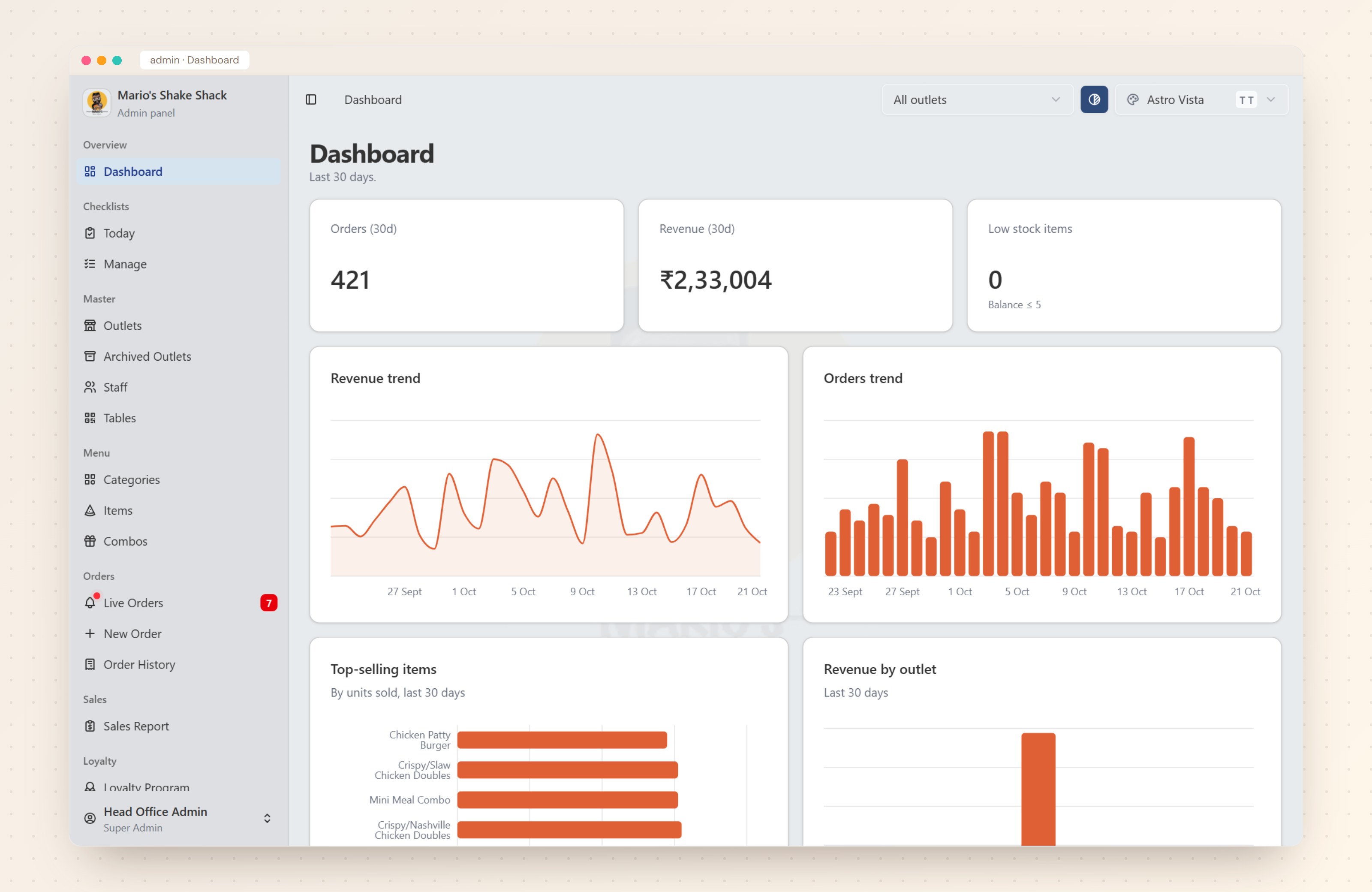This screenshot has height=892, width=1372.
Task: Click the Today checklist icon
Action: tap(90, 234)
